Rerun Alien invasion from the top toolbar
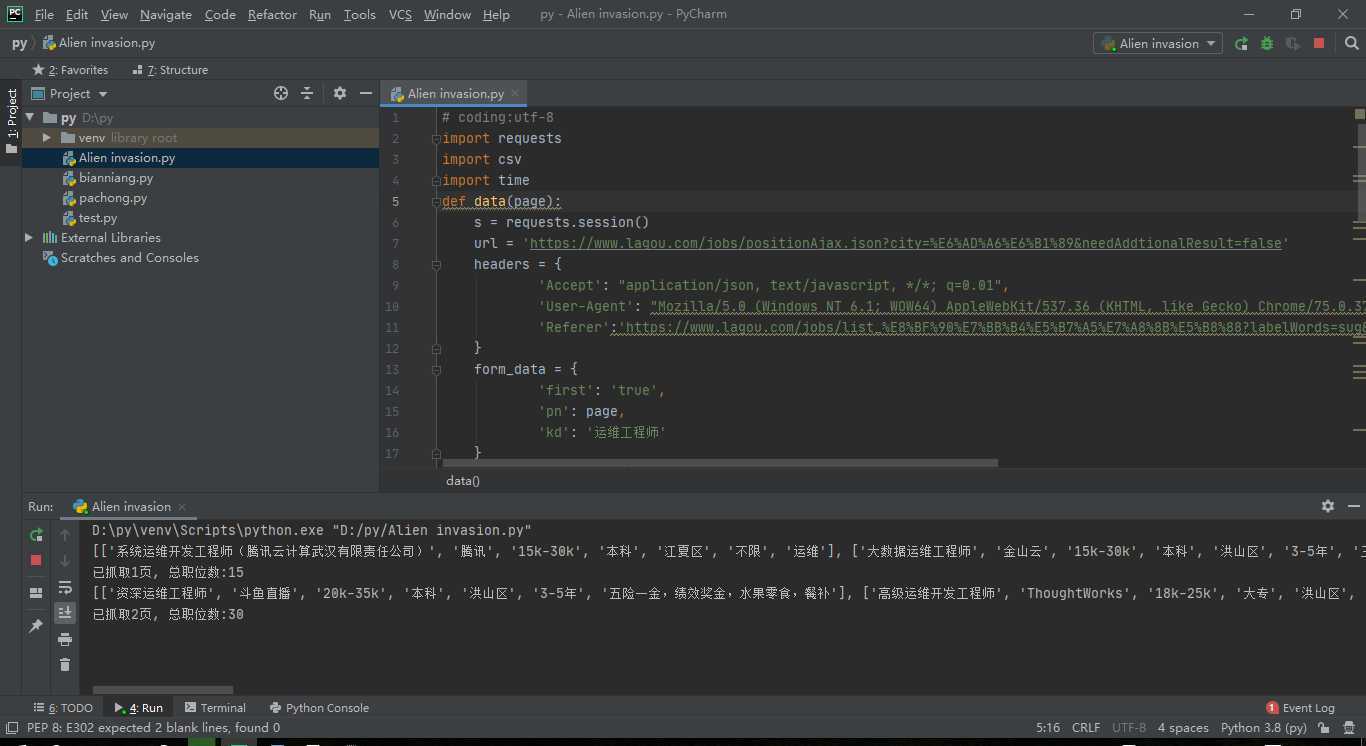1366x746 pixels. click(x=1241, y=44)
